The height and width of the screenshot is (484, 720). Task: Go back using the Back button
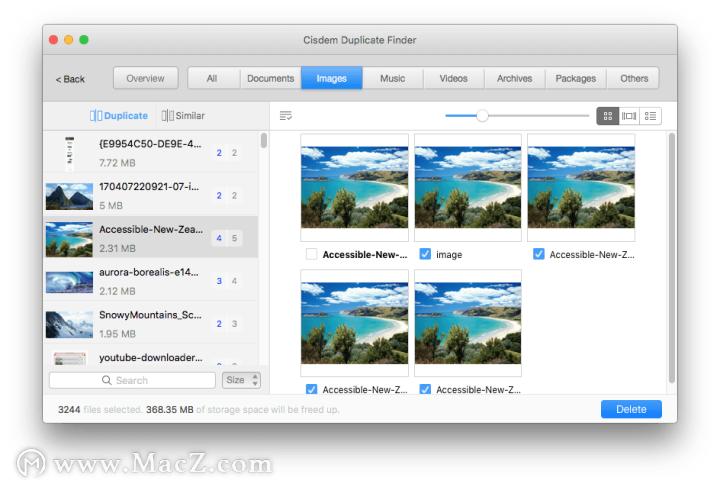click(x=70, y=78)
